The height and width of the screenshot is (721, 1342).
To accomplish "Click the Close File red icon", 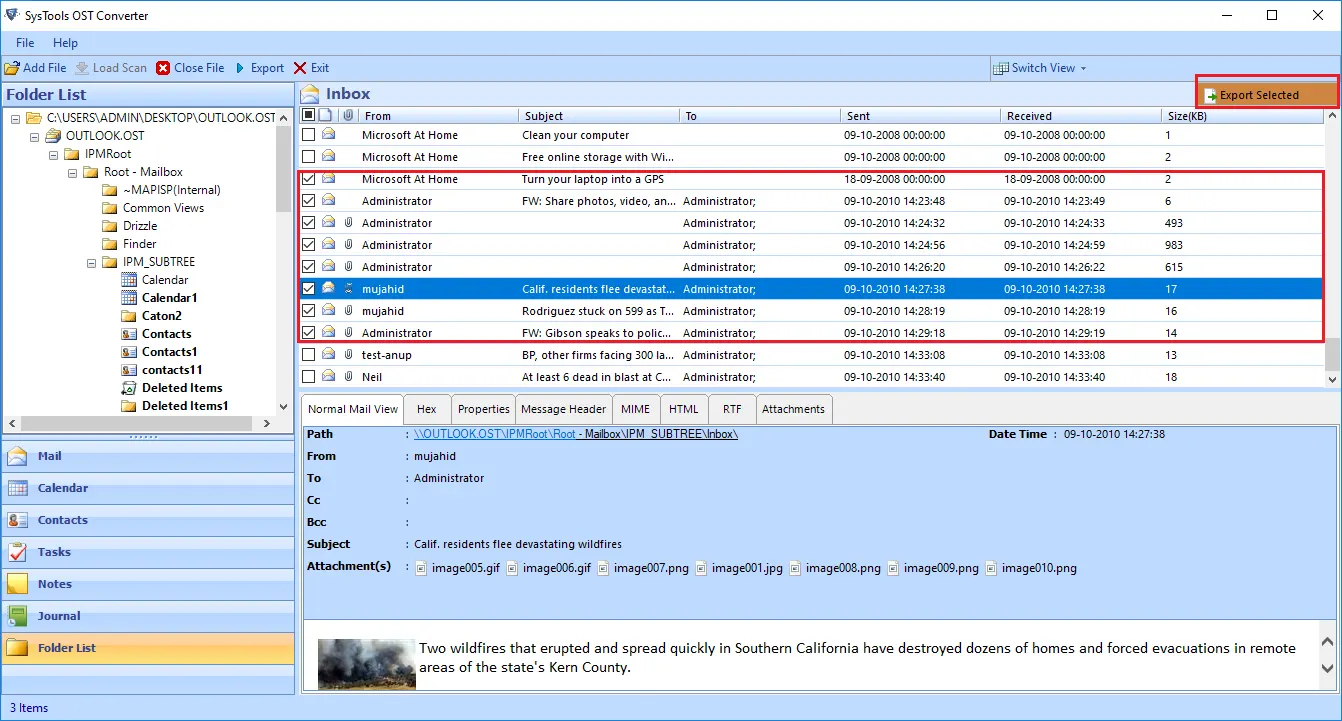I will coord(163,68).
